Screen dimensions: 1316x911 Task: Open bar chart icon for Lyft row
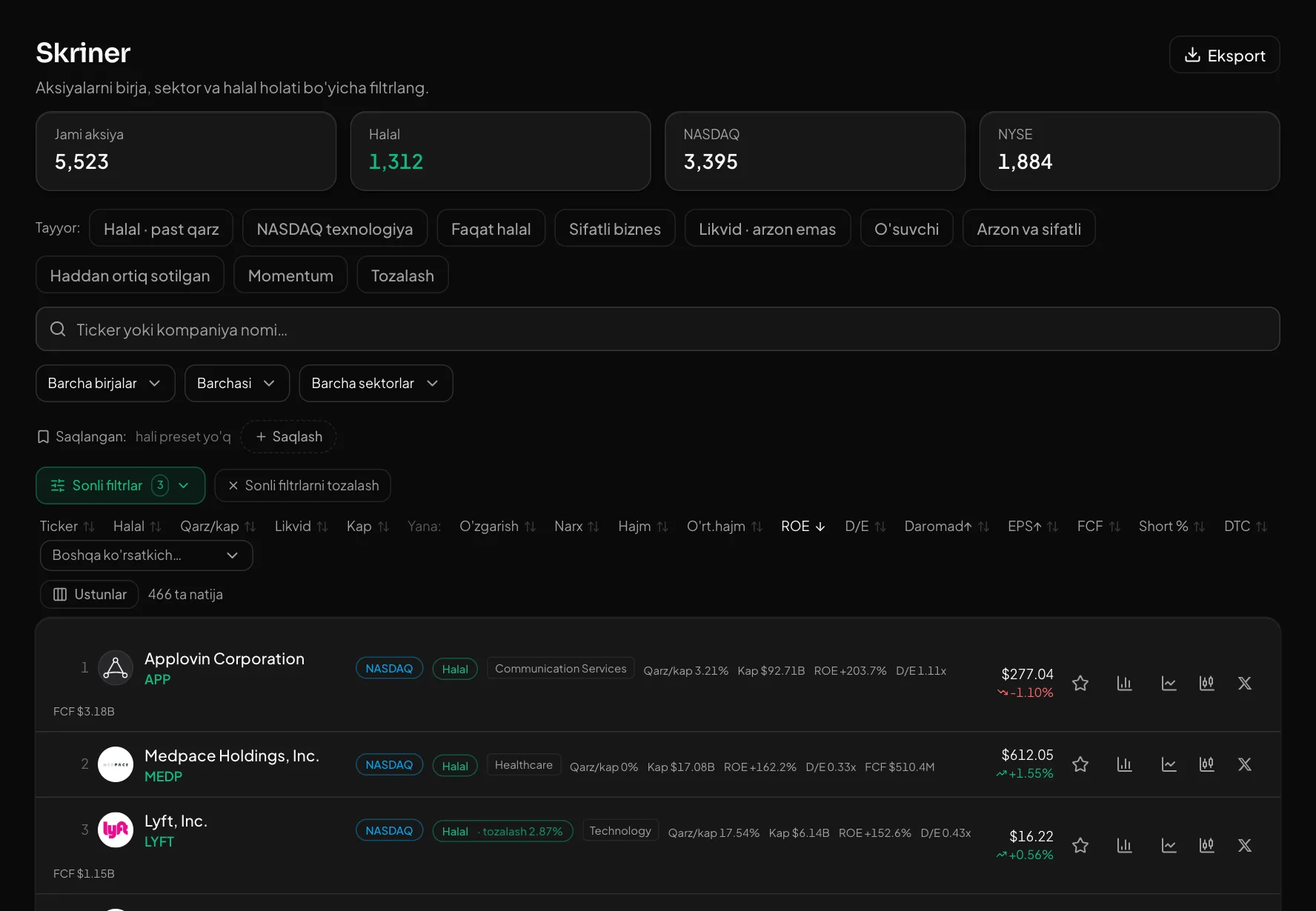[x=1125, y=845]
